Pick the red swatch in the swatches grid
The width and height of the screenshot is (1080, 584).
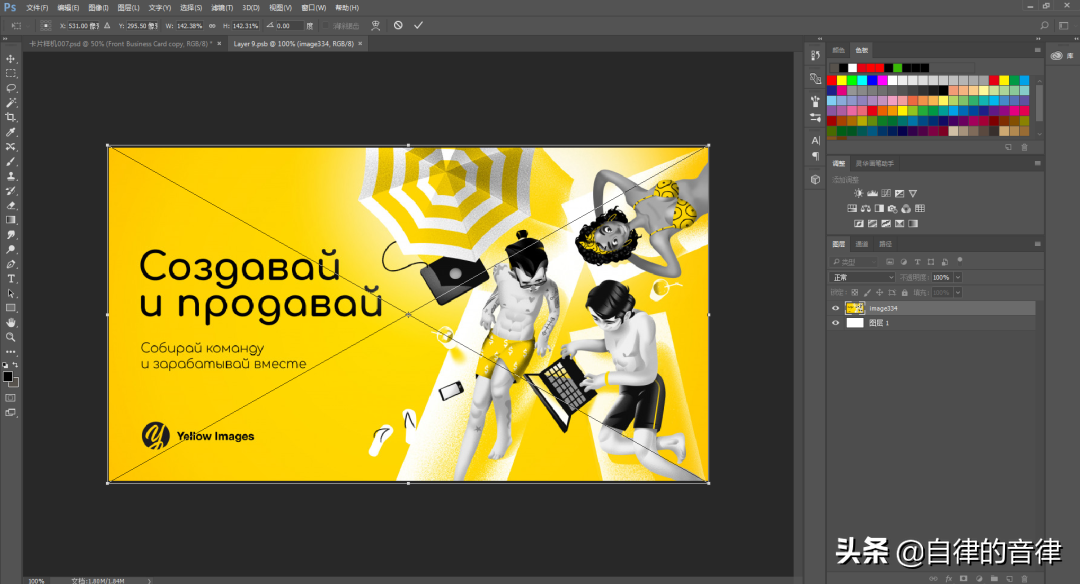pyautogui.click(x=832, y=80)
